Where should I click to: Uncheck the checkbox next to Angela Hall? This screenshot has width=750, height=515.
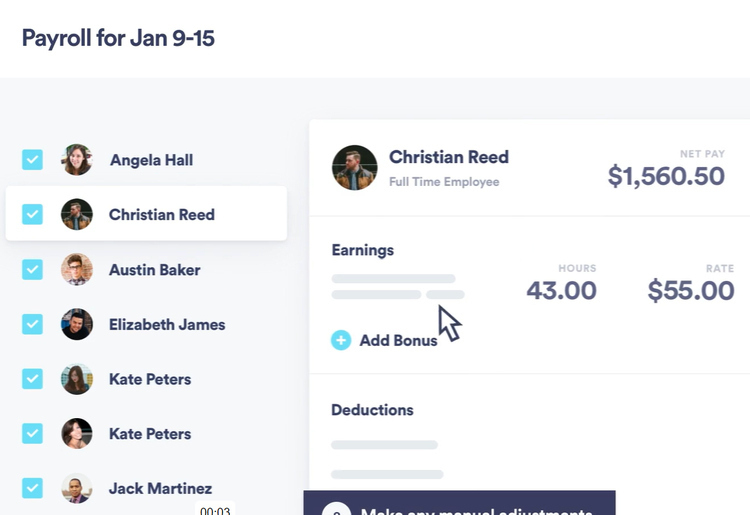pos(33,160)
